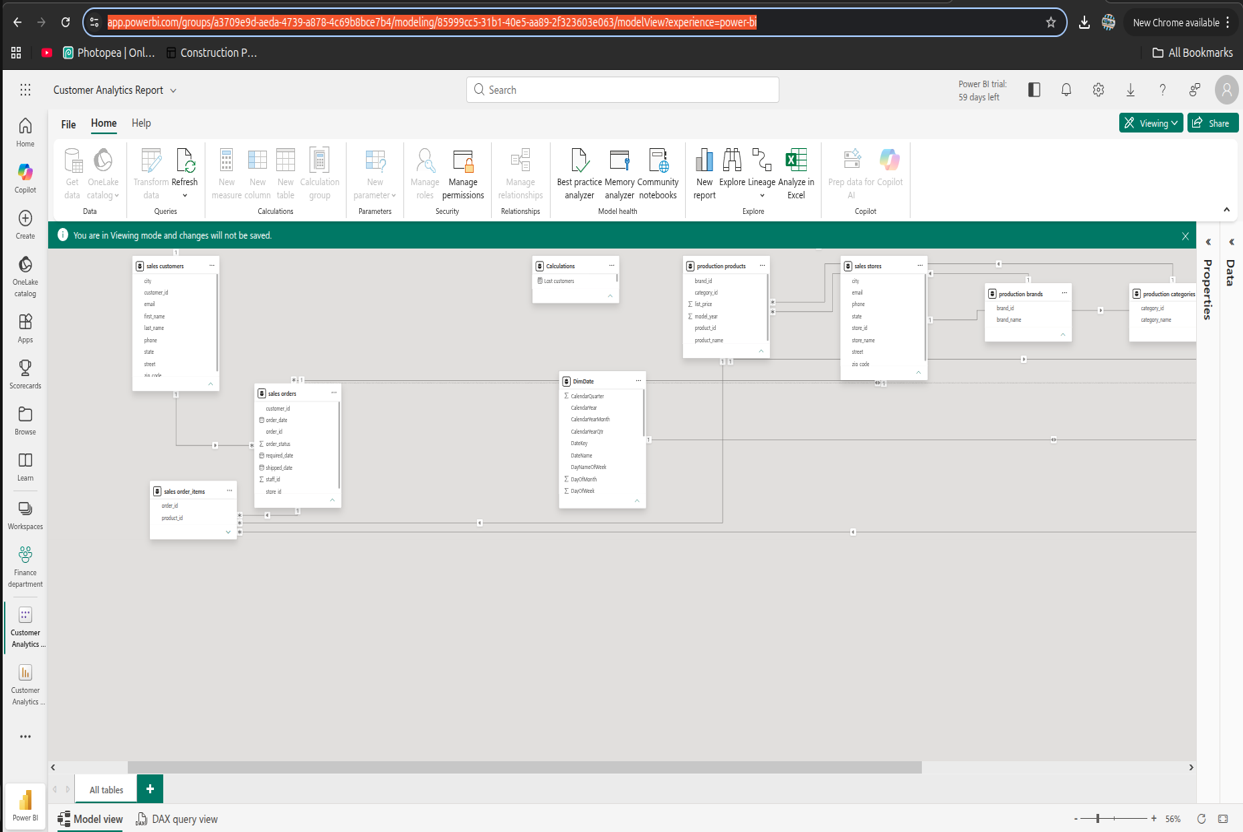Image resolution: width=1243 pixels, height=832 pixels.
Task: Open Workspaces in the left sidebar
Action: (x=25, y=515)
